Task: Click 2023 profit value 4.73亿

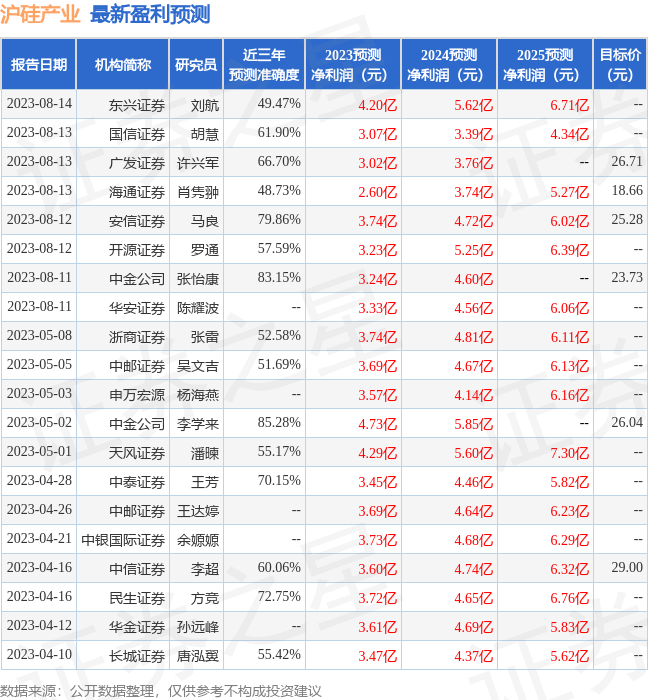Action: (x=378, y=425)
